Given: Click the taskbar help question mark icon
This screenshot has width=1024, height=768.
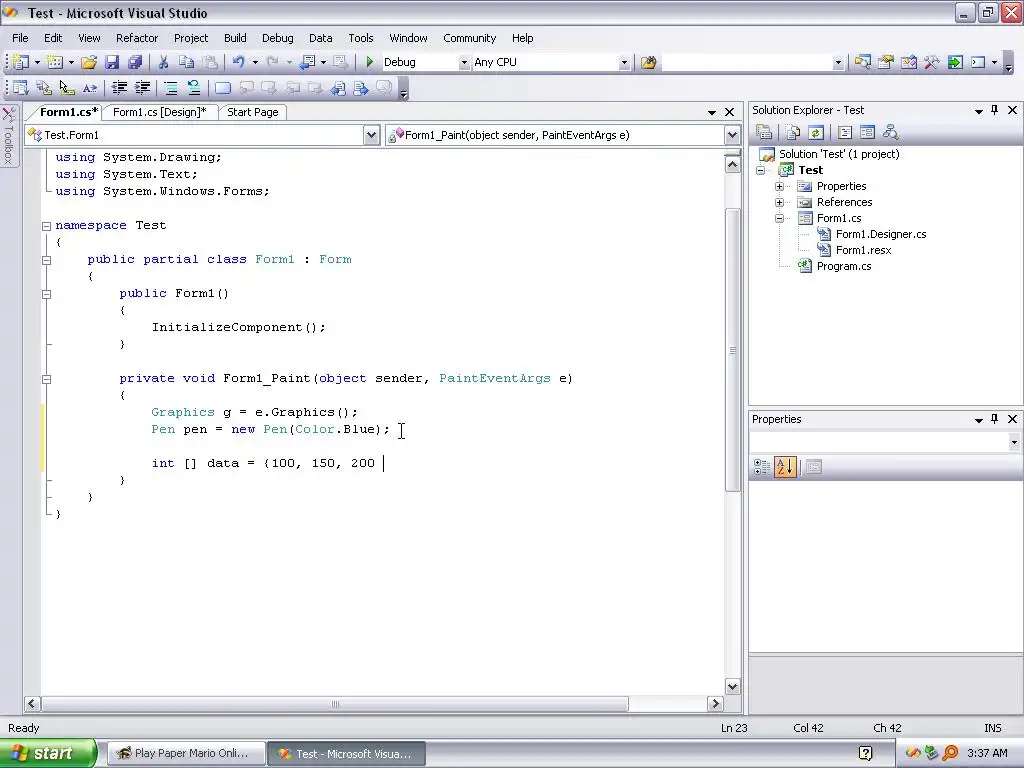Looking at the screenshot, I should point(865,753).
